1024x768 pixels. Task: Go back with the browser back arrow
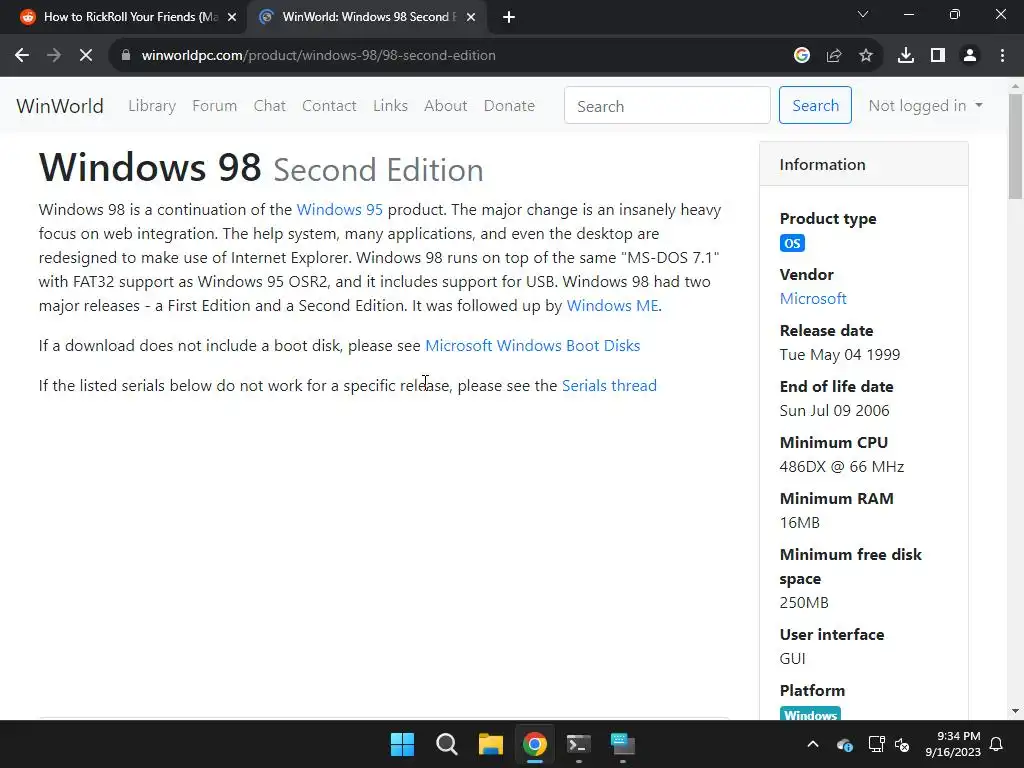coord(22,56)
